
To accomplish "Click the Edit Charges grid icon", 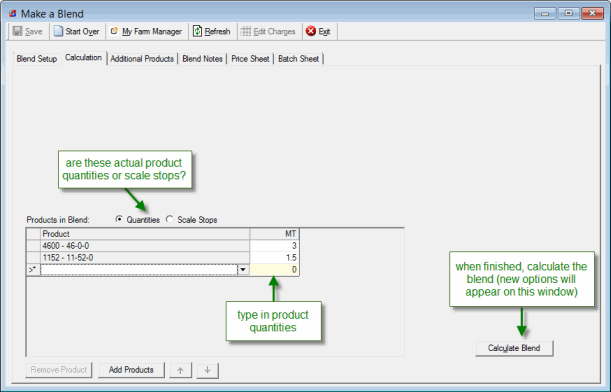I will (x=245, y=31).
